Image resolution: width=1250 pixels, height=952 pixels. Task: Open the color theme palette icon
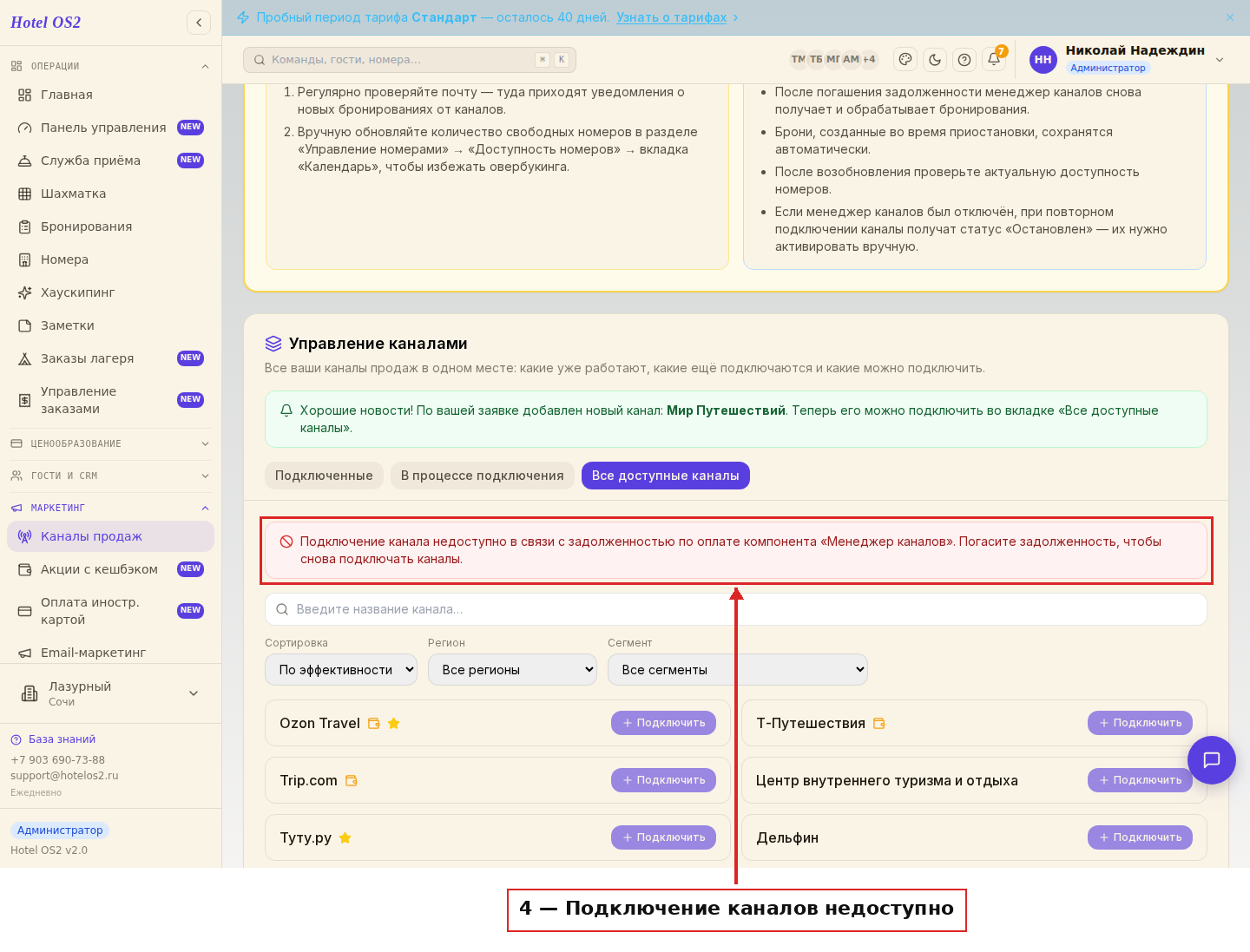pos(905,60)
